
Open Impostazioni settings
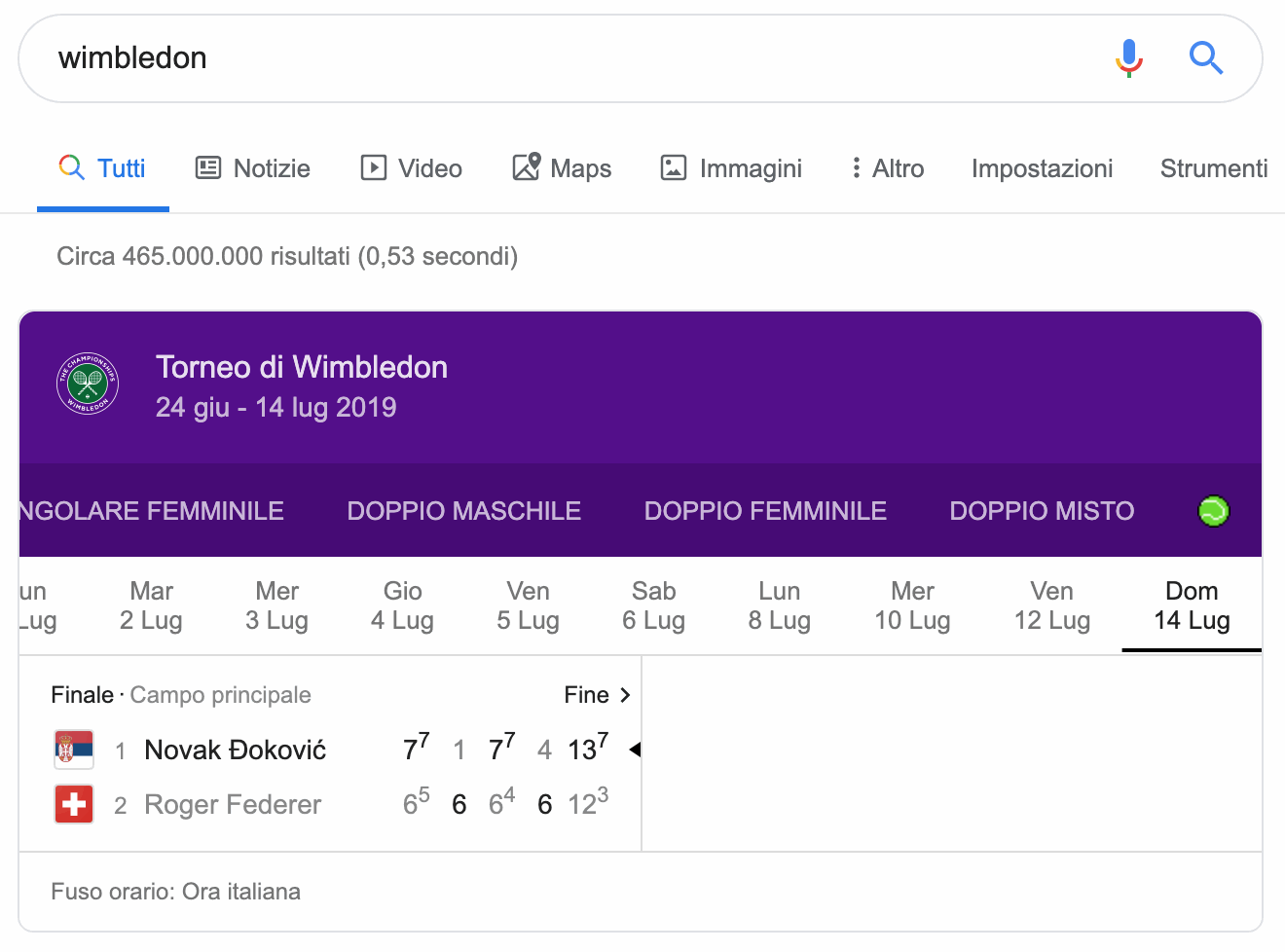(1042, 168)
